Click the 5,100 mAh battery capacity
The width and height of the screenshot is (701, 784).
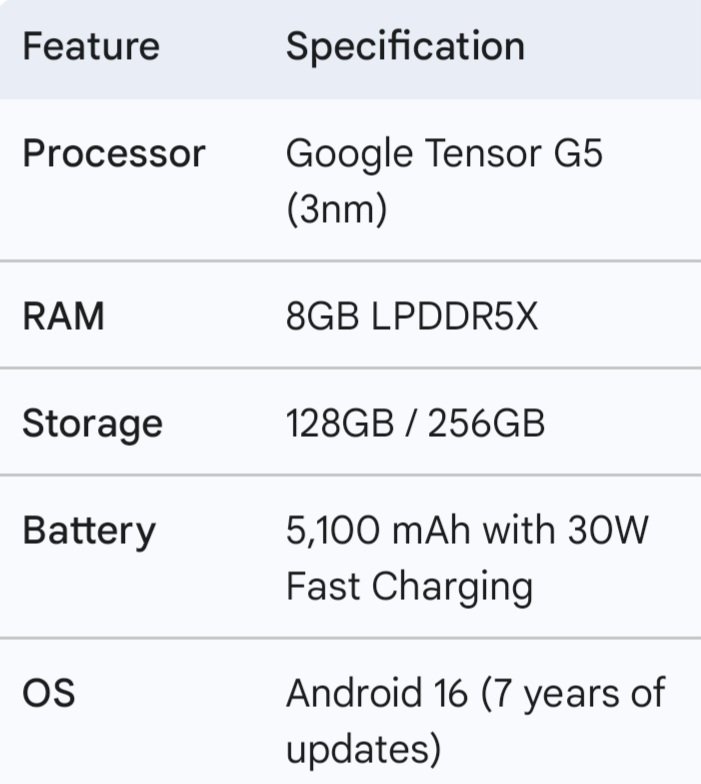(379, 530)
